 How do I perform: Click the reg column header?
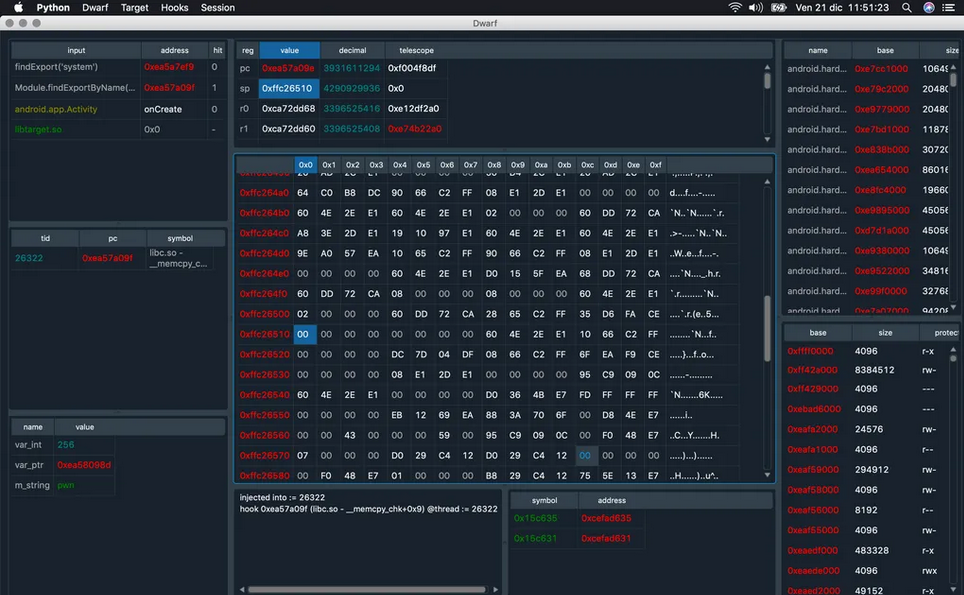tap(248, 50)
